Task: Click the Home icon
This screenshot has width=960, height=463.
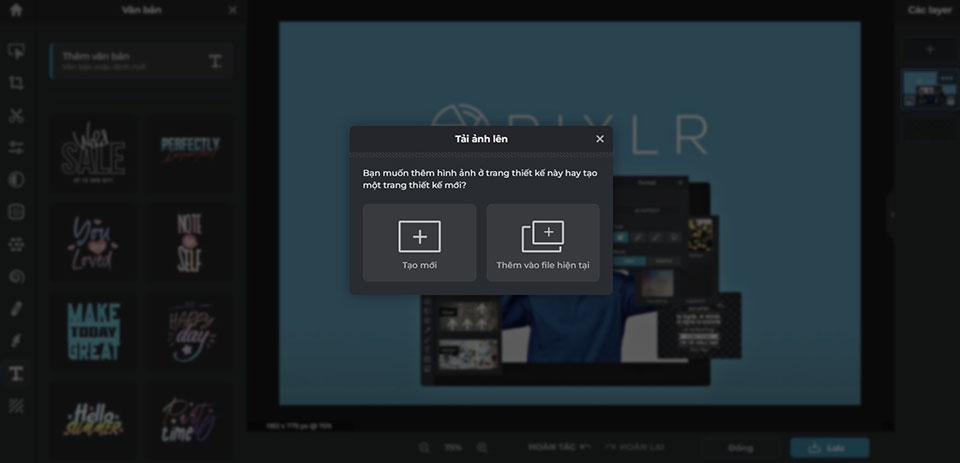Action: pos(16,10)
